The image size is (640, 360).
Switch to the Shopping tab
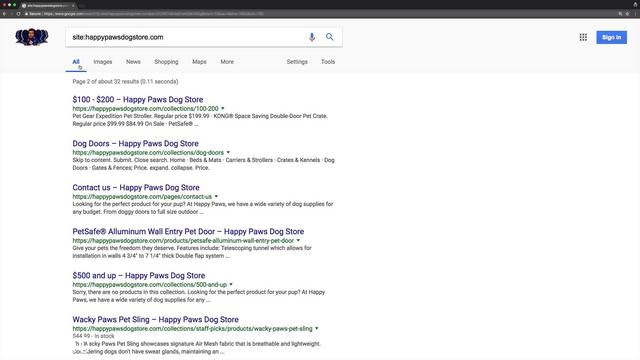(x=166, y=62)
